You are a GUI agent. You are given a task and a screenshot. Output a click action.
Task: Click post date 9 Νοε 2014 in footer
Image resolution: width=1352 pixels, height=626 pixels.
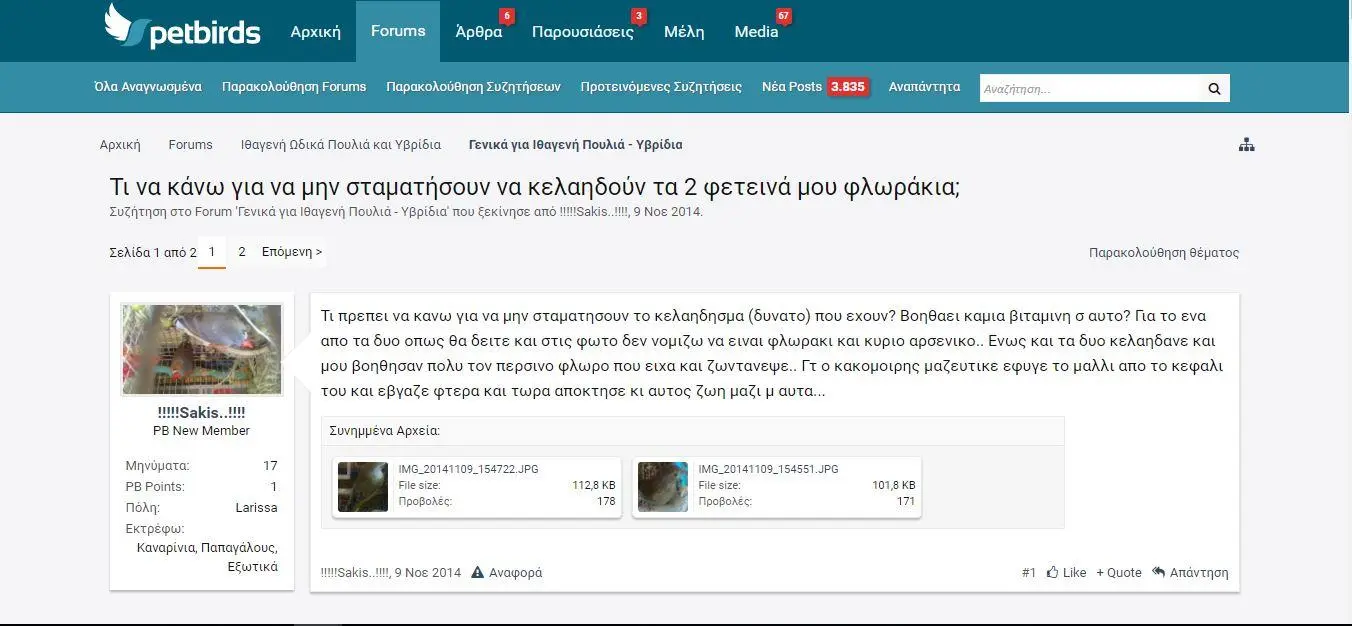428,573
